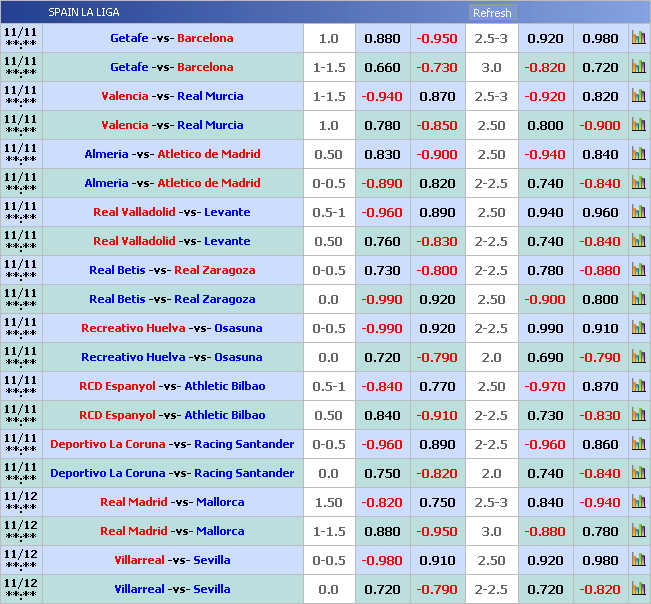View stats chart for Almeria-Atletico 0.50 handicap row
Viewport: 651px width, 604px height.
point(638,155)
